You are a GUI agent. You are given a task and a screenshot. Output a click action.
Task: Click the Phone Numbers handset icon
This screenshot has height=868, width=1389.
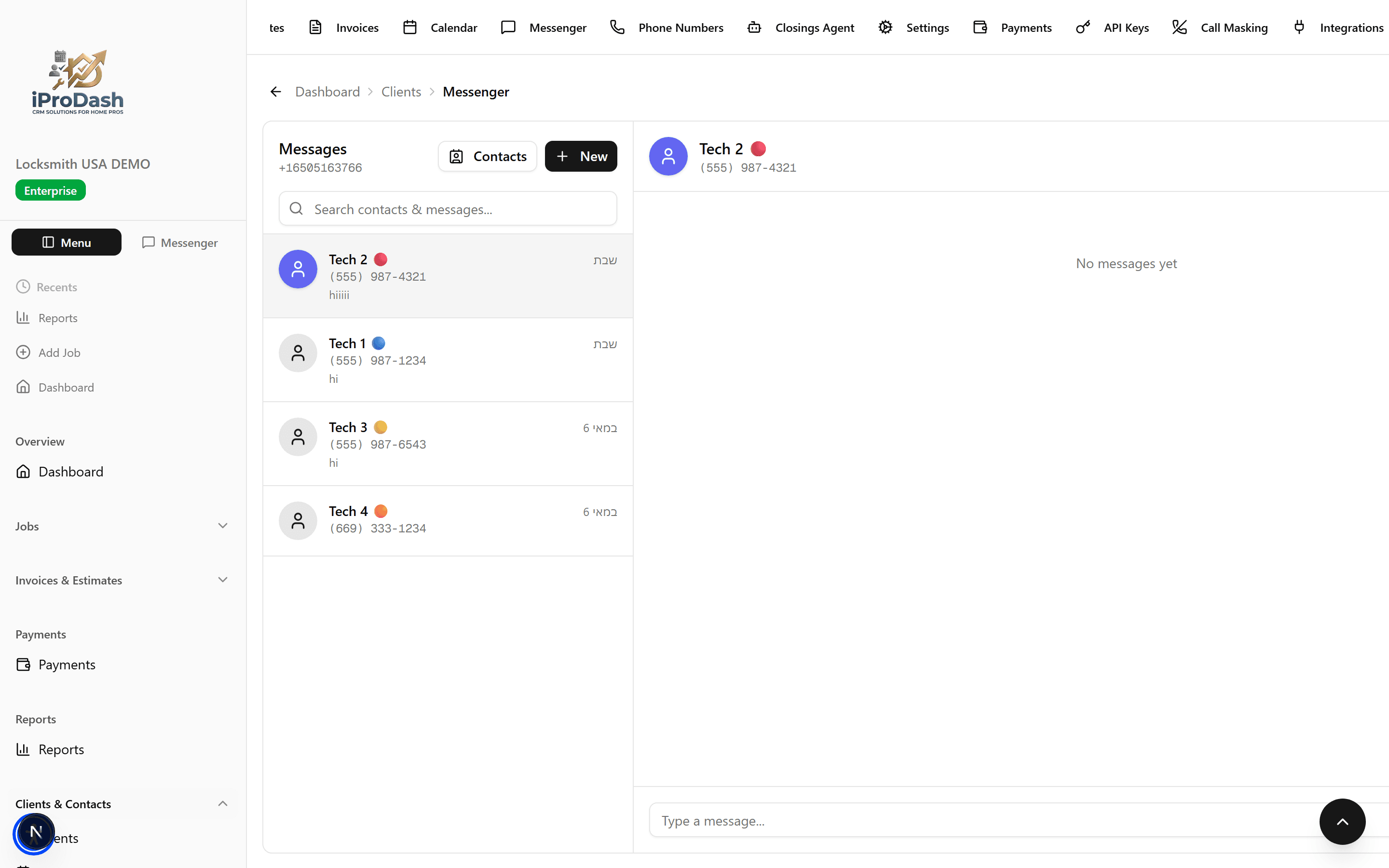(x=617, y=27)
